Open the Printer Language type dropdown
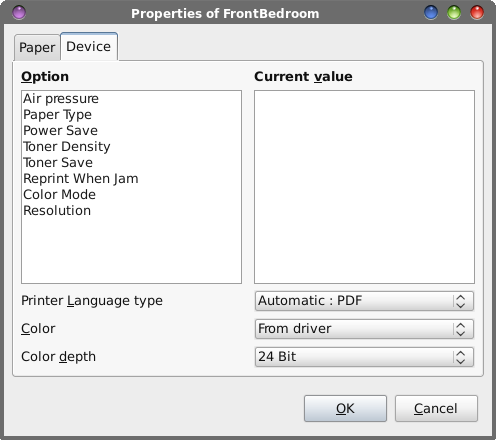Screen dimensions: 496x440 (x=364, y=301)
